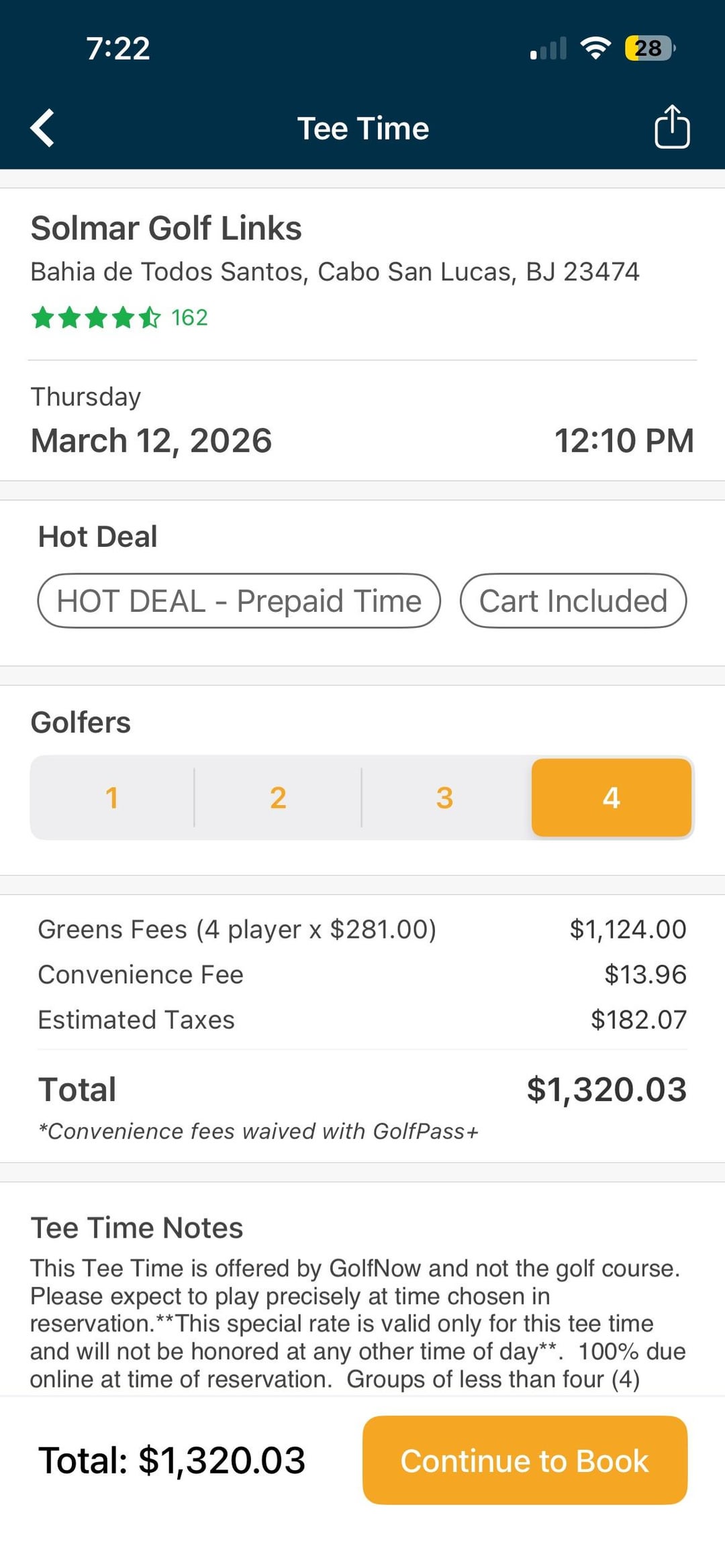This screenshot has height=1568, width=725.
Task: Tap the 12:10 PM tee time
Action: pos(624,441)
